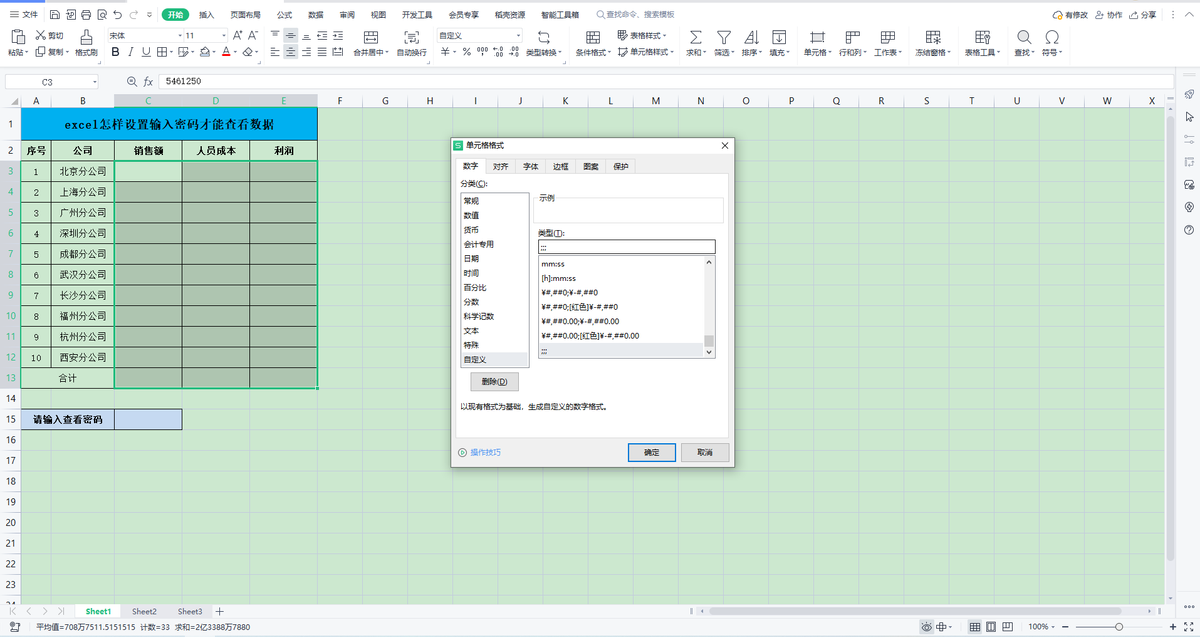
Task: Click the zoom slider in status bar
Action: point(1118,626)
